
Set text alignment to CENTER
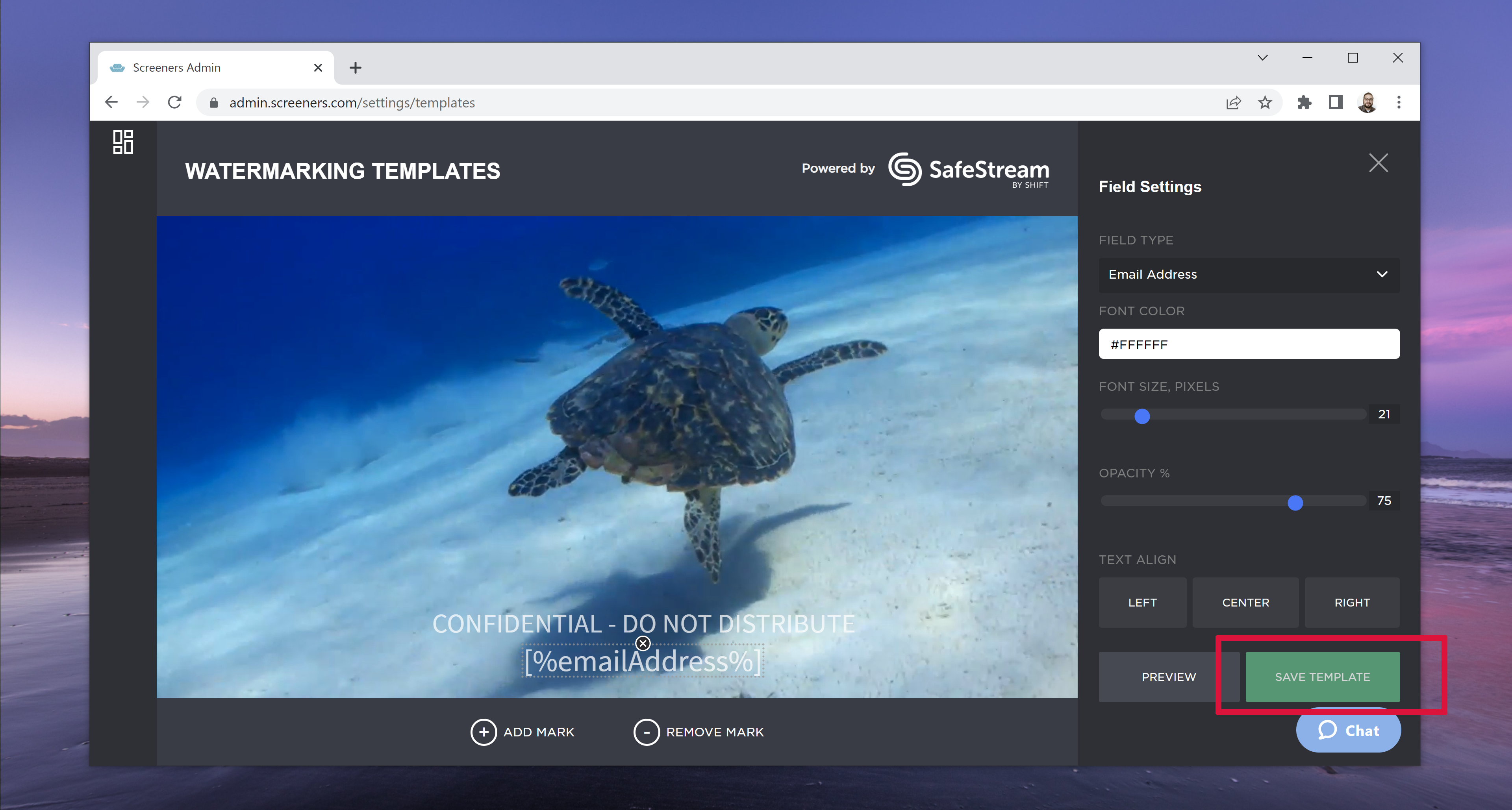pyautogui.click(x=1245, y=602)
